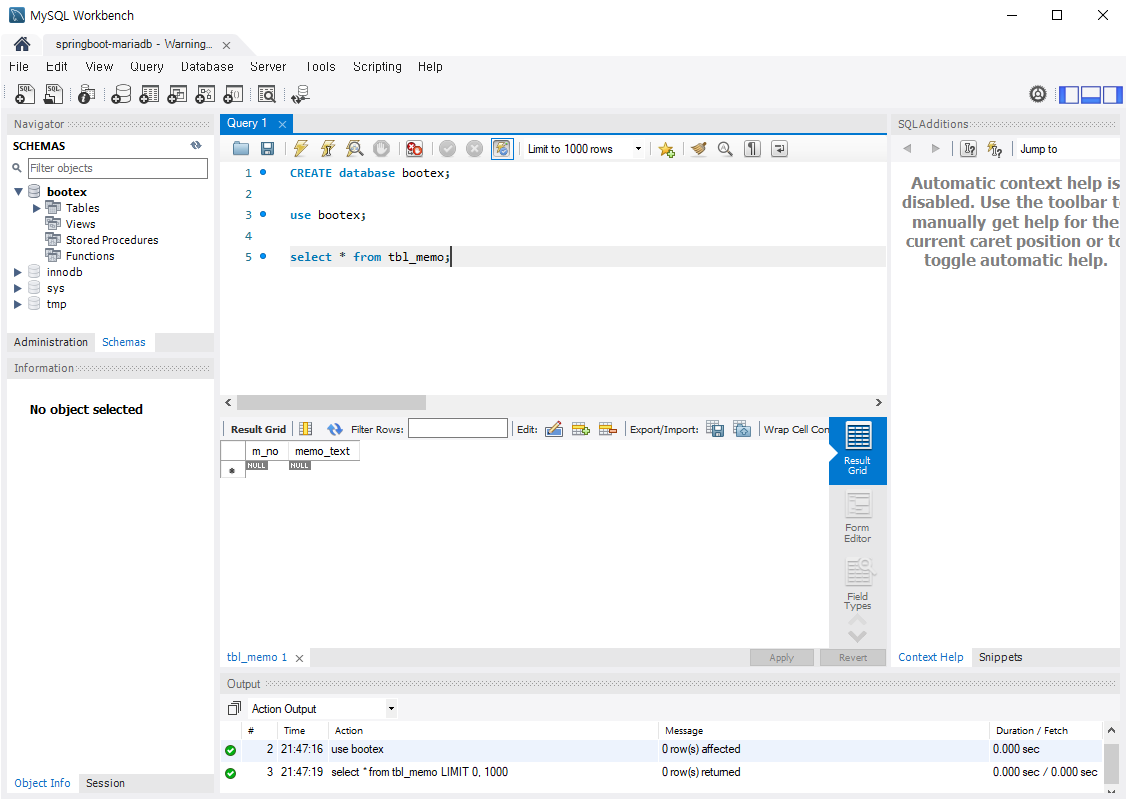This screenshot has width=1127, height=800.
Task: Create a new view icon in main toolbar
Action: [x=178, y=94]
